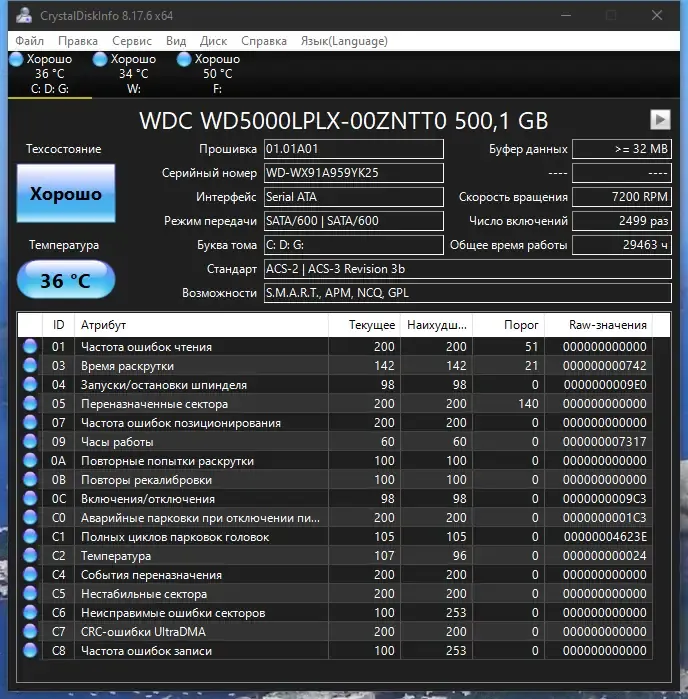Click the Скорость вращения value 7200 RPM

[x=622, y=197]
